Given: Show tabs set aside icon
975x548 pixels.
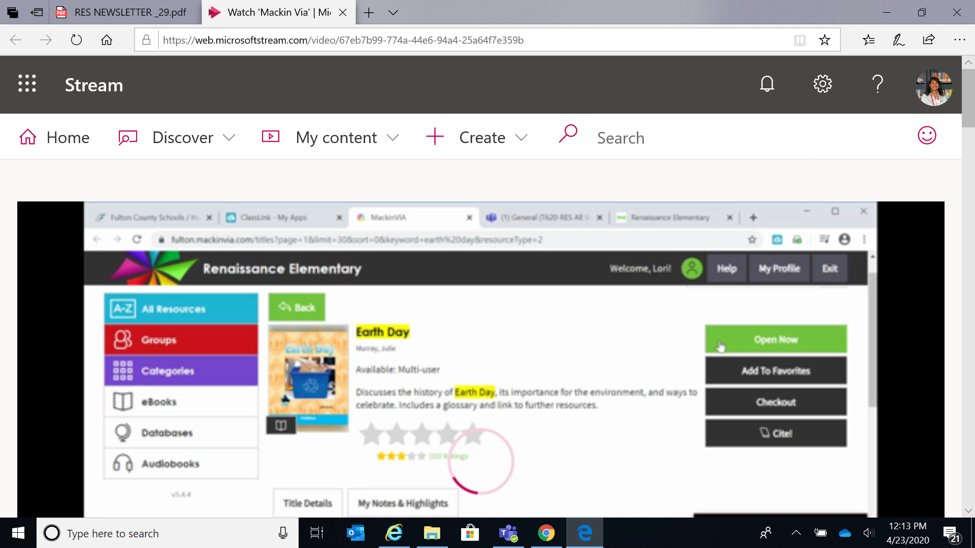Looking at the screenshot, I should [x=37, y=12].
